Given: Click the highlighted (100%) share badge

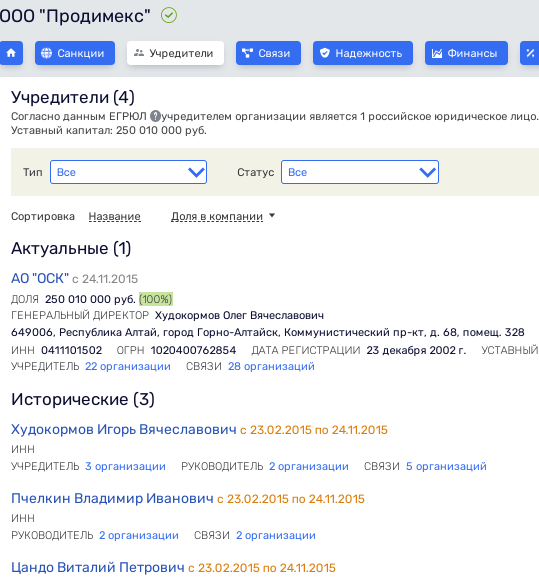Looking at the screenshot, I should coord(156,299).
